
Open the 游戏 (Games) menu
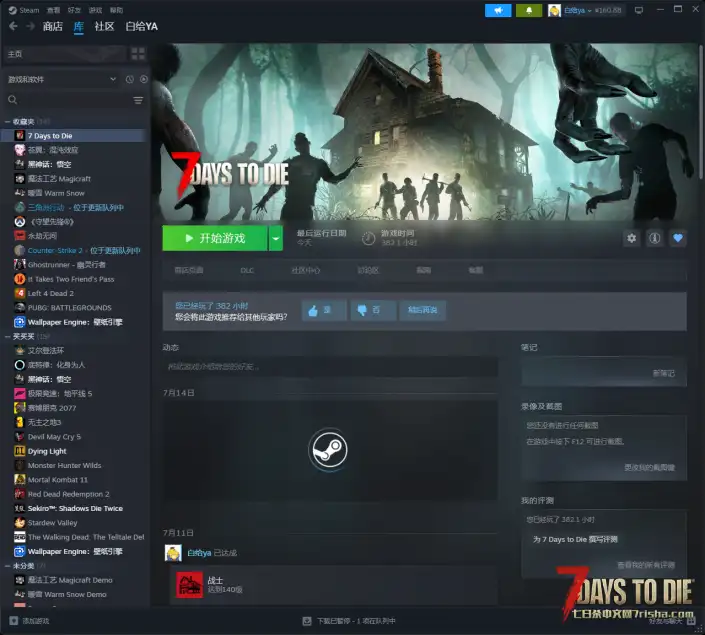(95, 10)
